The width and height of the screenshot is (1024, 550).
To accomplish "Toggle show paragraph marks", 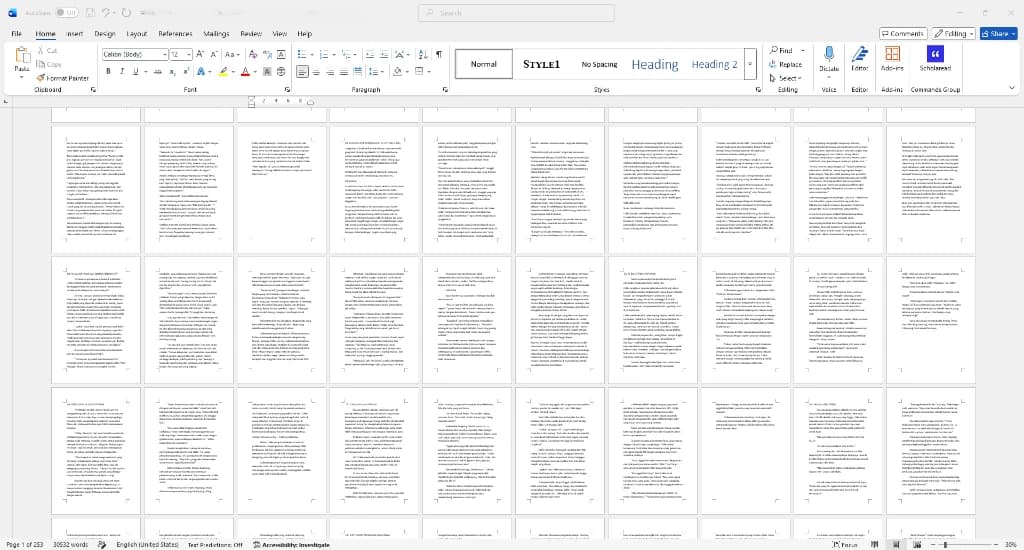I will (x=439, y=55).
